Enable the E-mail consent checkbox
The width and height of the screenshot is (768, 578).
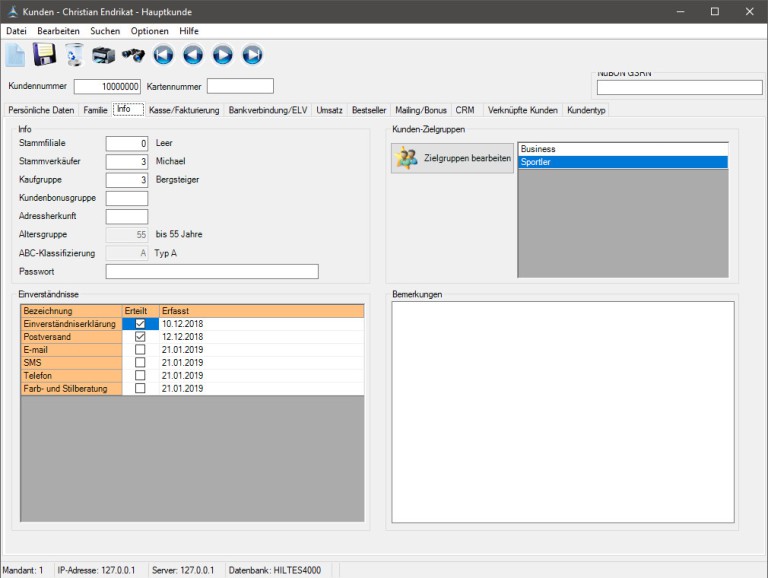(x=140, y=350)
